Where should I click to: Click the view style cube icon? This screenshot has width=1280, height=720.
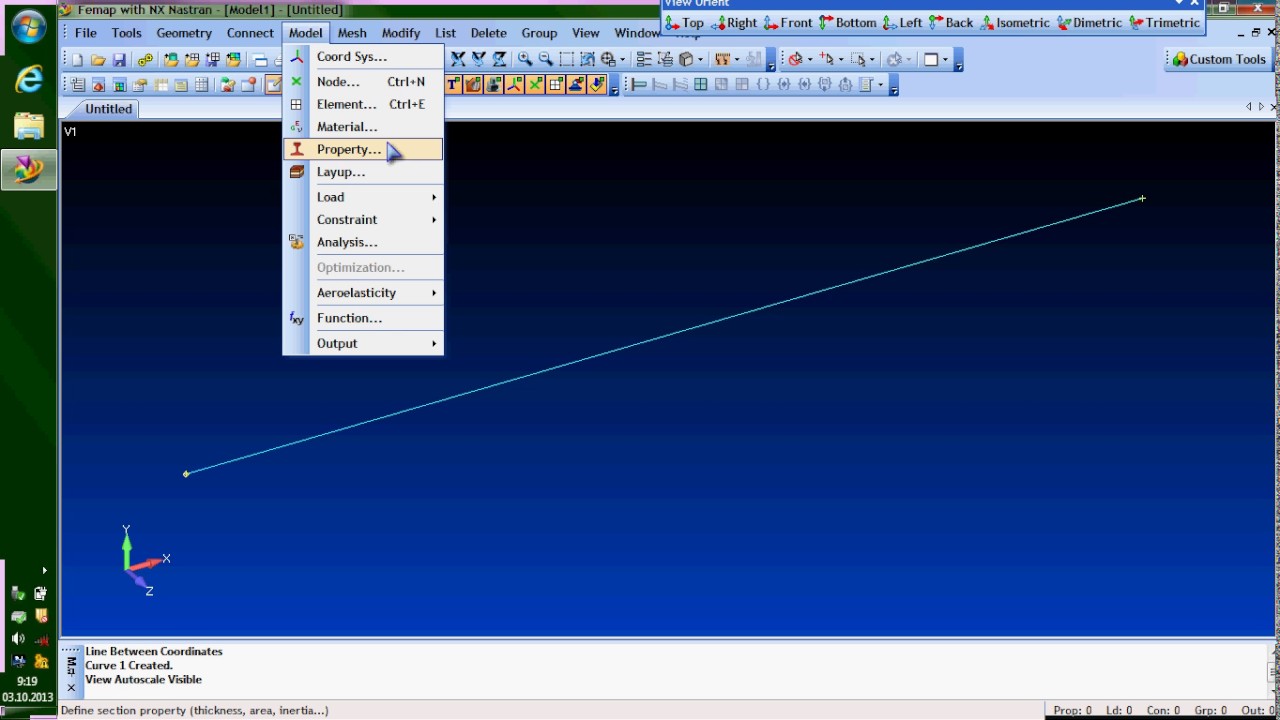tap(685, 60)
